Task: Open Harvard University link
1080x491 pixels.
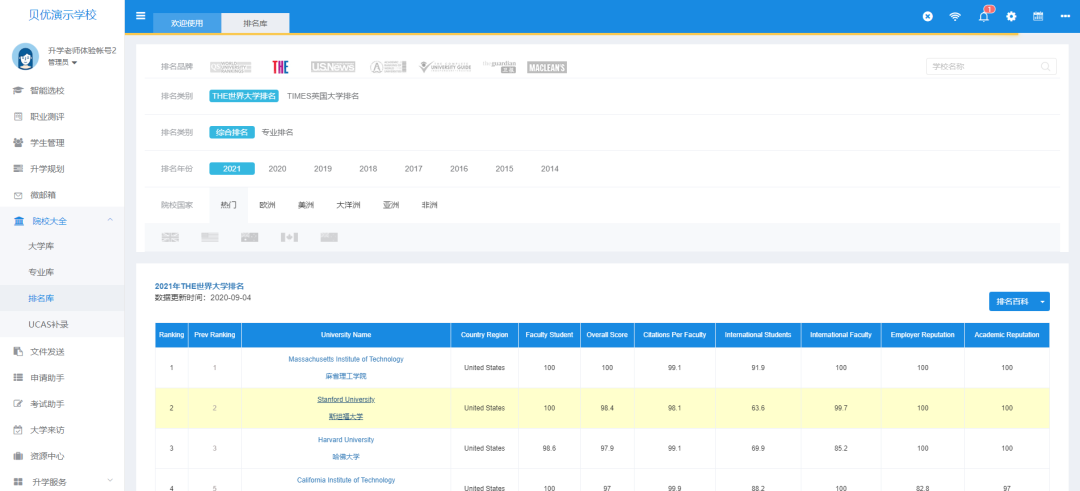Action: pos(346,439)
